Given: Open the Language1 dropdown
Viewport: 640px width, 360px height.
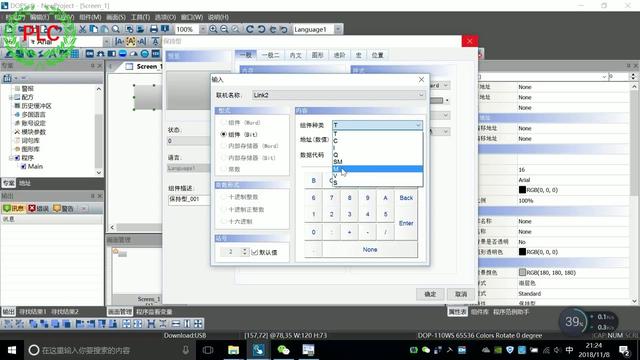Looking at the screenshot, I should (338, 29).
